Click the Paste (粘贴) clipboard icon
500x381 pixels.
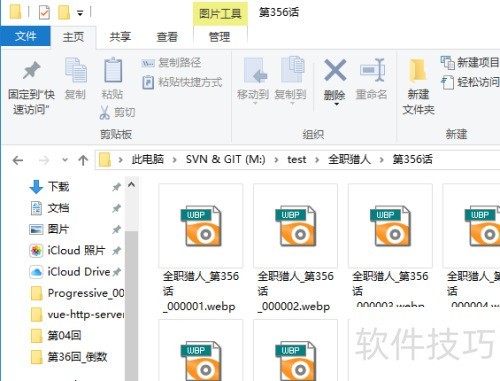coord(113,71)
